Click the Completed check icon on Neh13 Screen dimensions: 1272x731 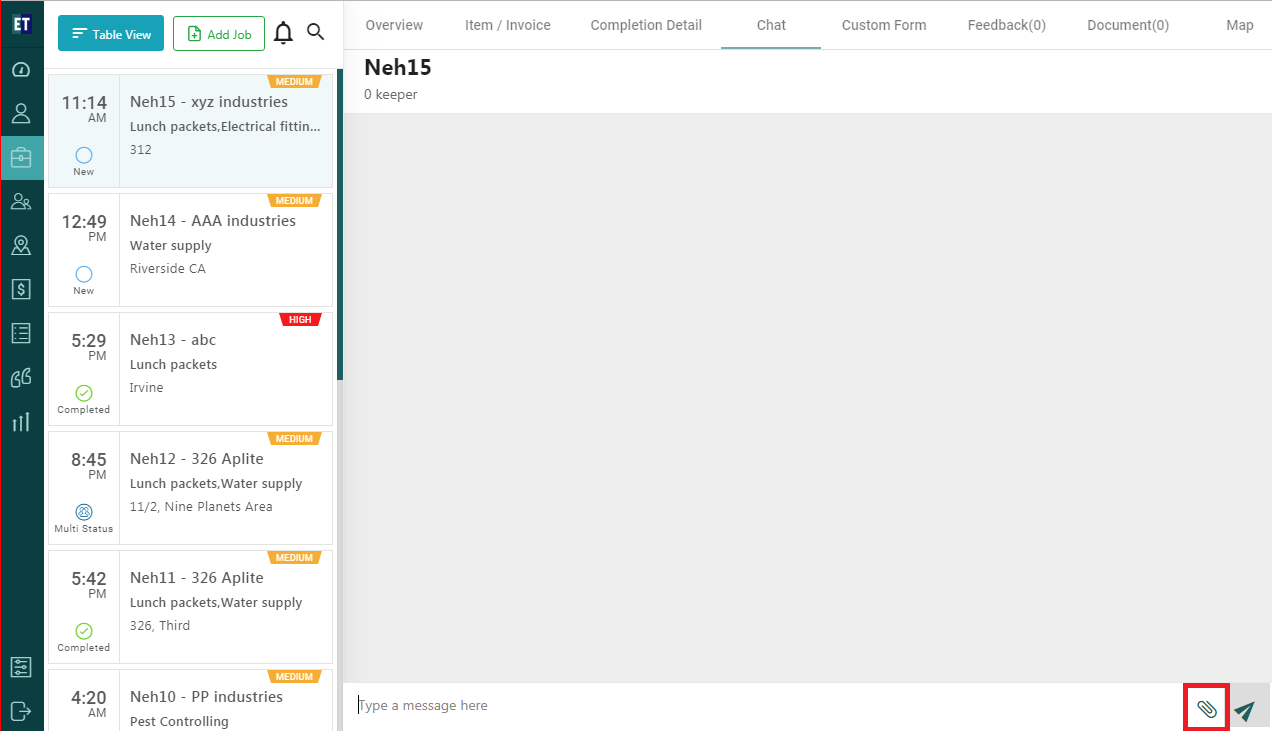point(84,393)
